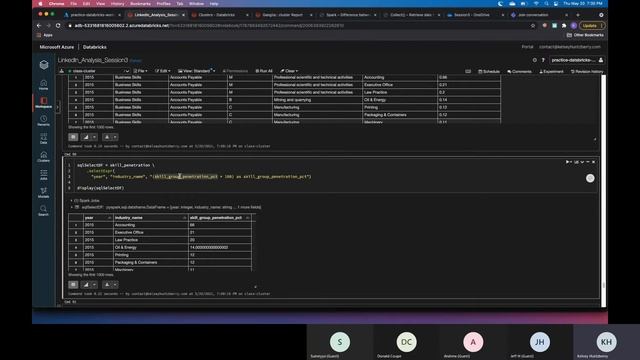Reload the page in Chrome
This screenshot has height=360, width=640.
58,25
